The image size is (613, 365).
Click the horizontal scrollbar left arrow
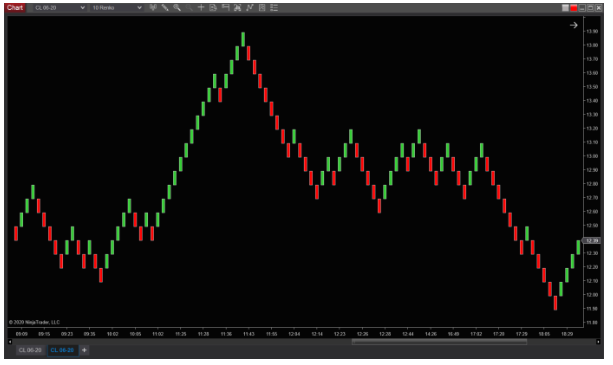[10, 342]
